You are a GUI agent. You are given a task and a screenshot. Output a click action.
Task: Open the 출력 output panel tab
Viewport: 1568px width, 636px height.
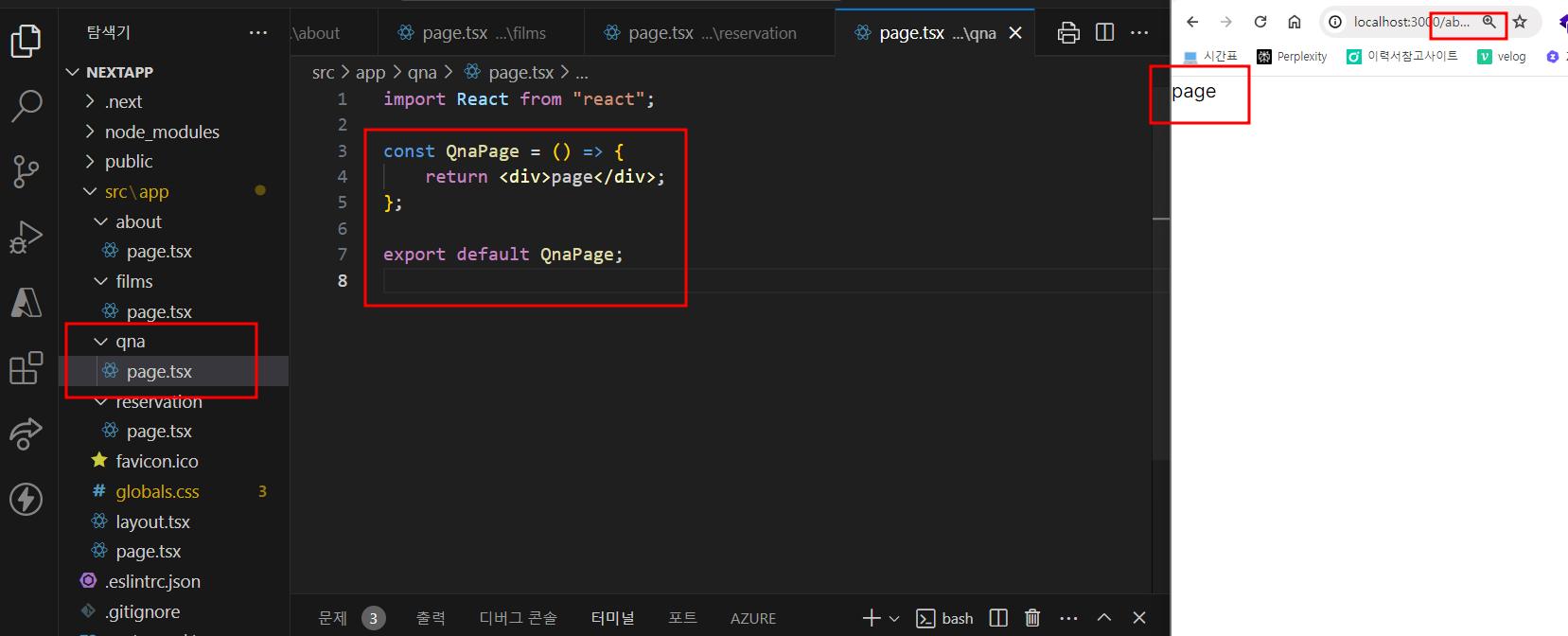(431, 618)
